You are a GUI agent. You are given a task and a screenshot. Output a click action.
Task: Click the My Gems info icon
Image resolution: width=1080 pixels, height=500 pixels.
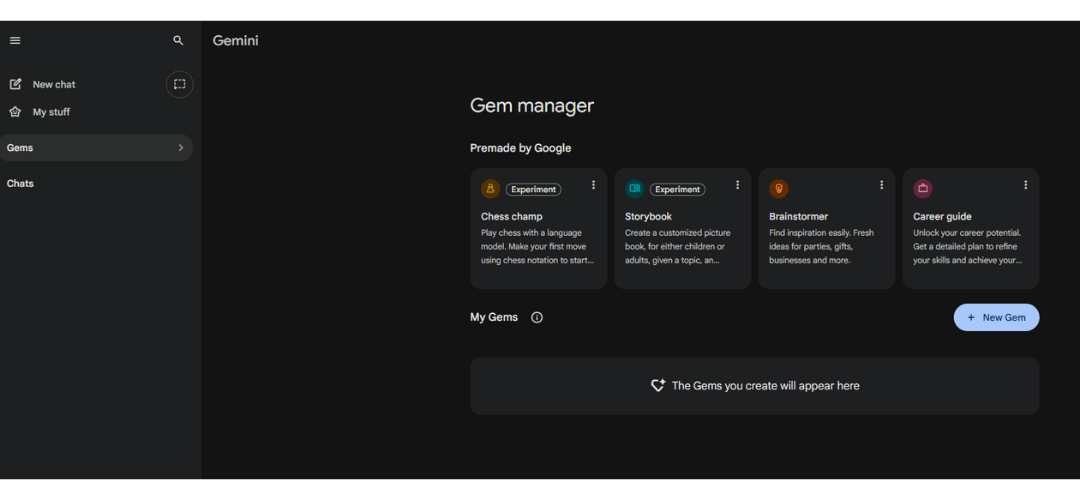(x=537, y=317)
